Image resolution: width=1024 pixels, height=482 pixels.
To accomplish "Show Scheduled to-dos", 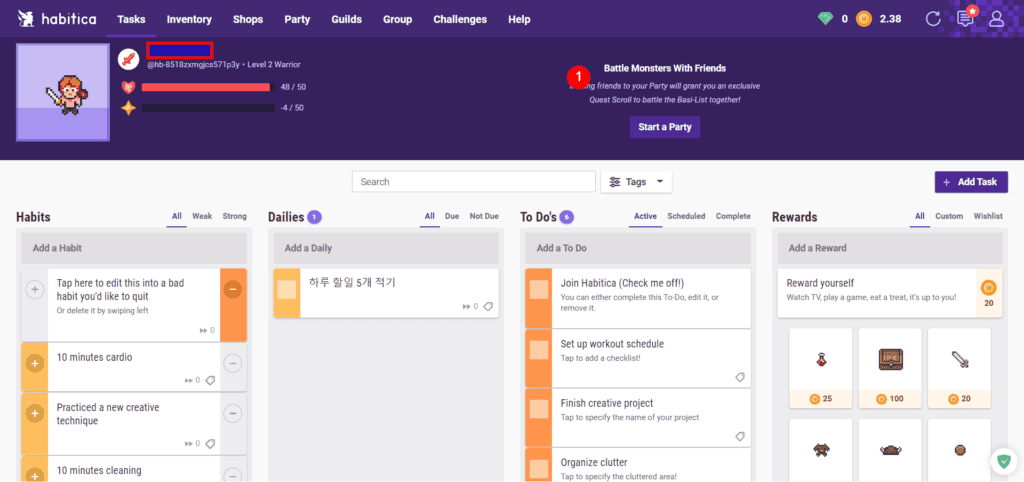I will pyautogui.click(x=686, y=216).
